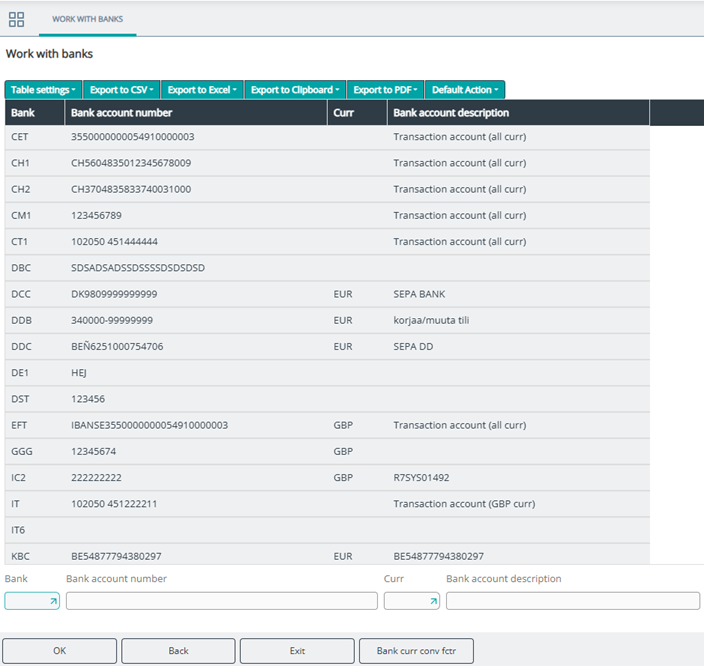This screenshot has width=704, height=666.
Task: Open the Curr field lookup arrow
Action: tap(433, 601)
